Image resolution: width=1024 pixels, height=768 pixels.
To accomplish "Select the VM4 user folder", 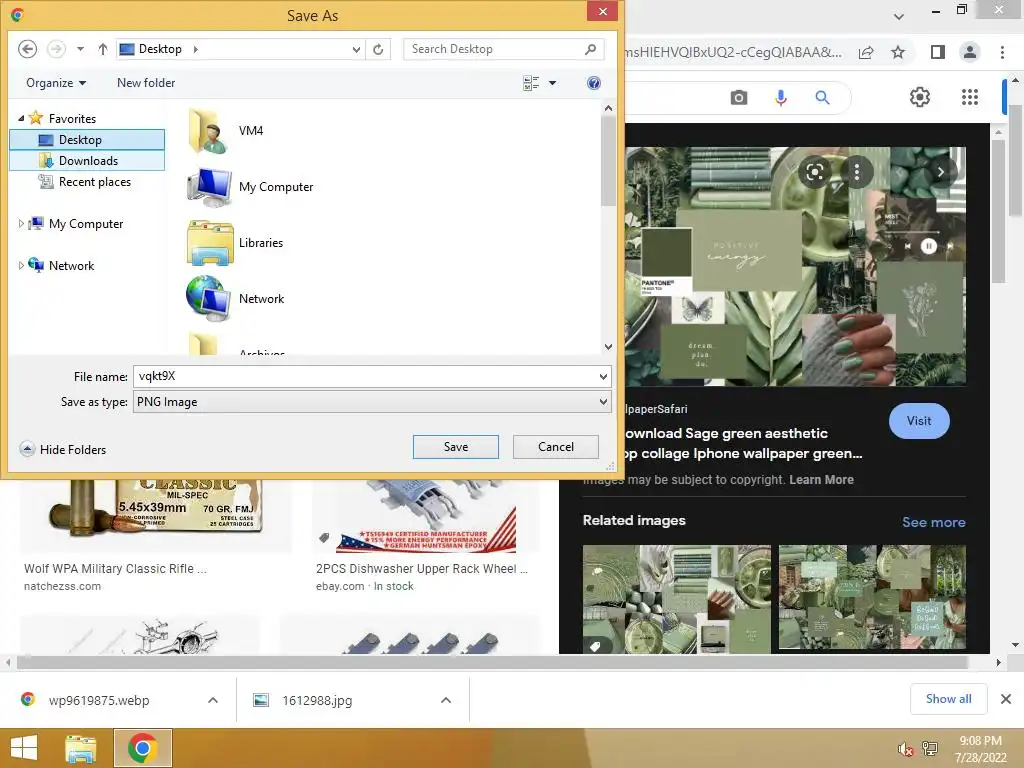I will 226,131.
